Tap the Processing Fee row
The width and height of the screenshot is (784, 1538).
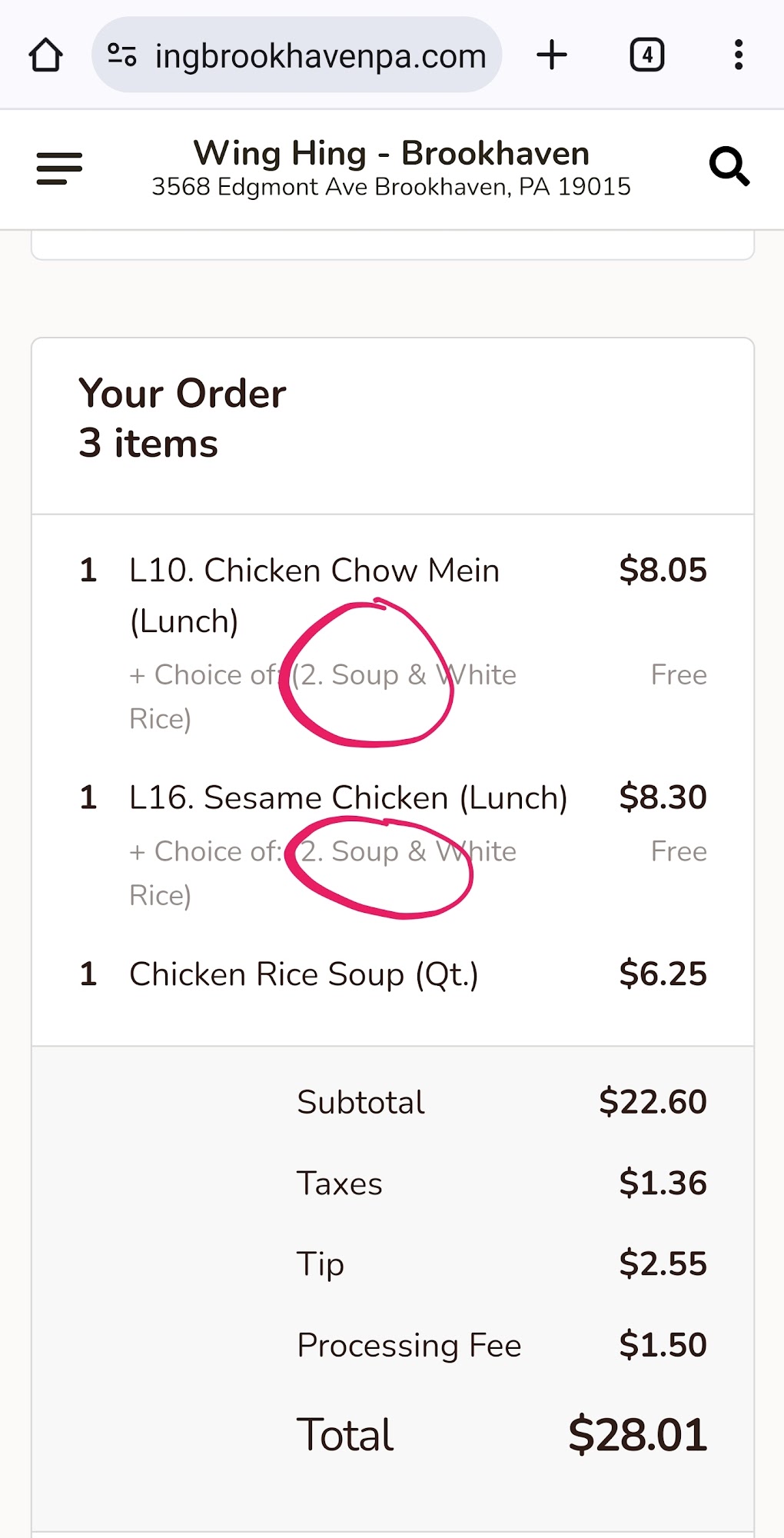pyautogui.click(x=501, y=1346)
